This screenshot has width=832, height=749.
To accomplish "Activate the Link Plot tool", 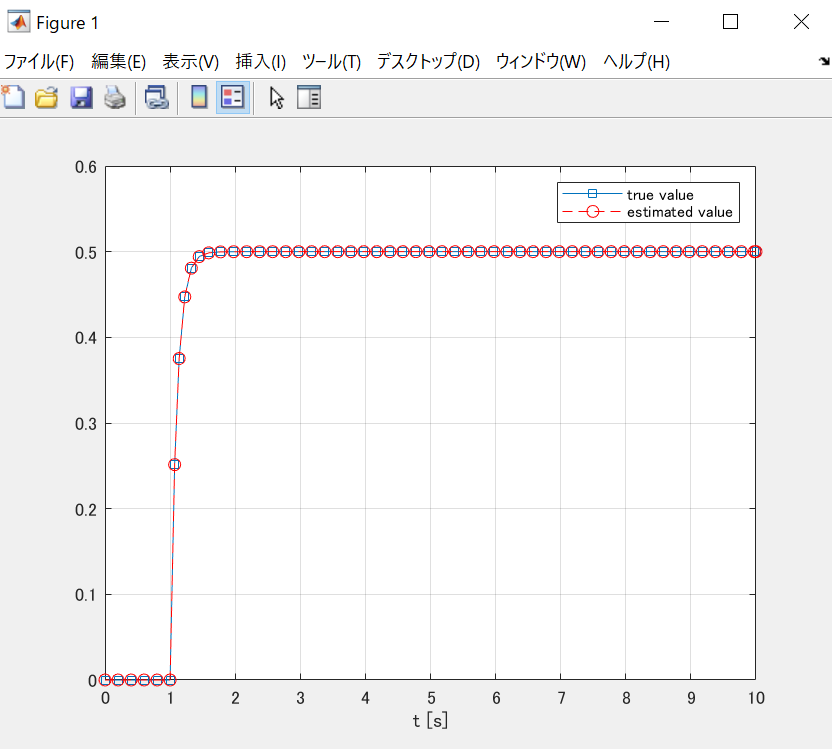I will pos(155,97).
